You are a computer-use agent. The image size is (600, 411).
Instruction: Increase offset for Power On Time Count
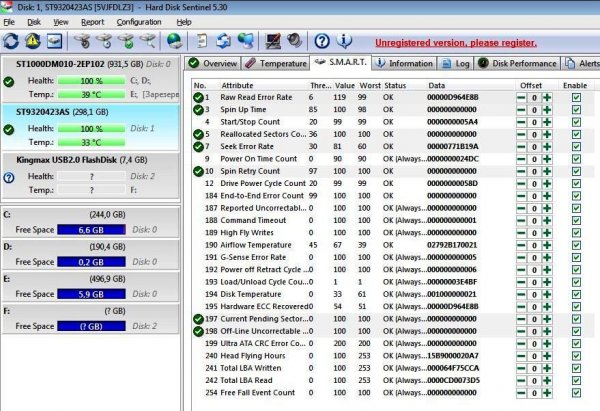coord(547,158)
